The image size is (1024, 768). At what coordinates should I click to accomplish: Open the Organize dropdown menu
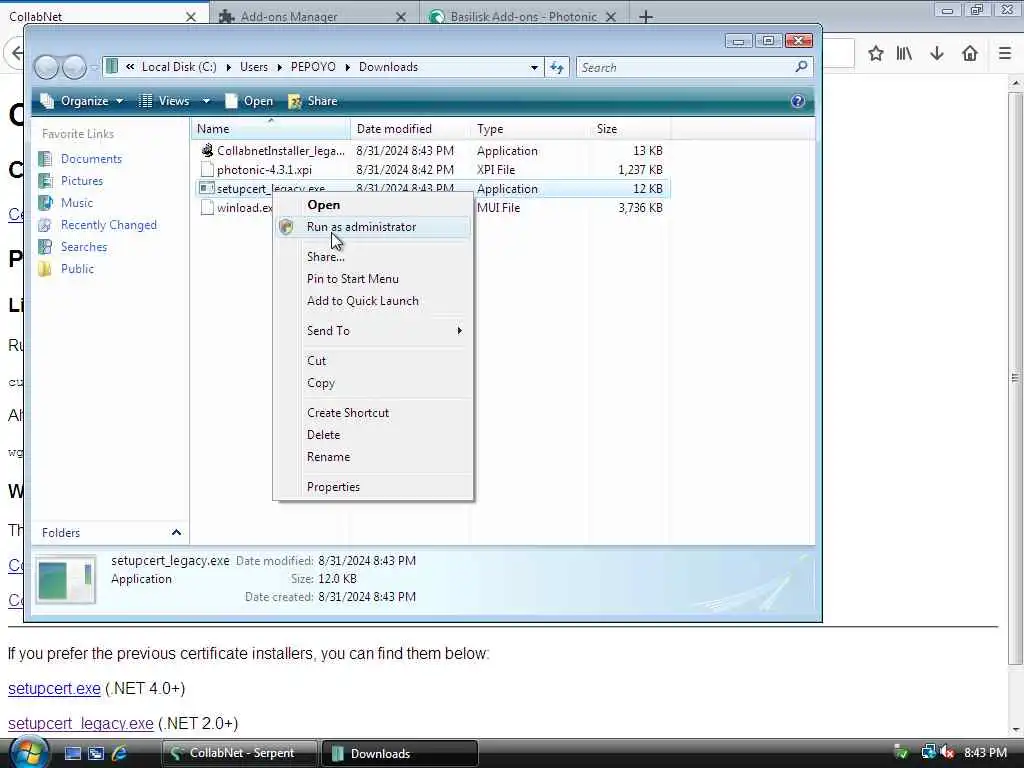coord(82,101)
